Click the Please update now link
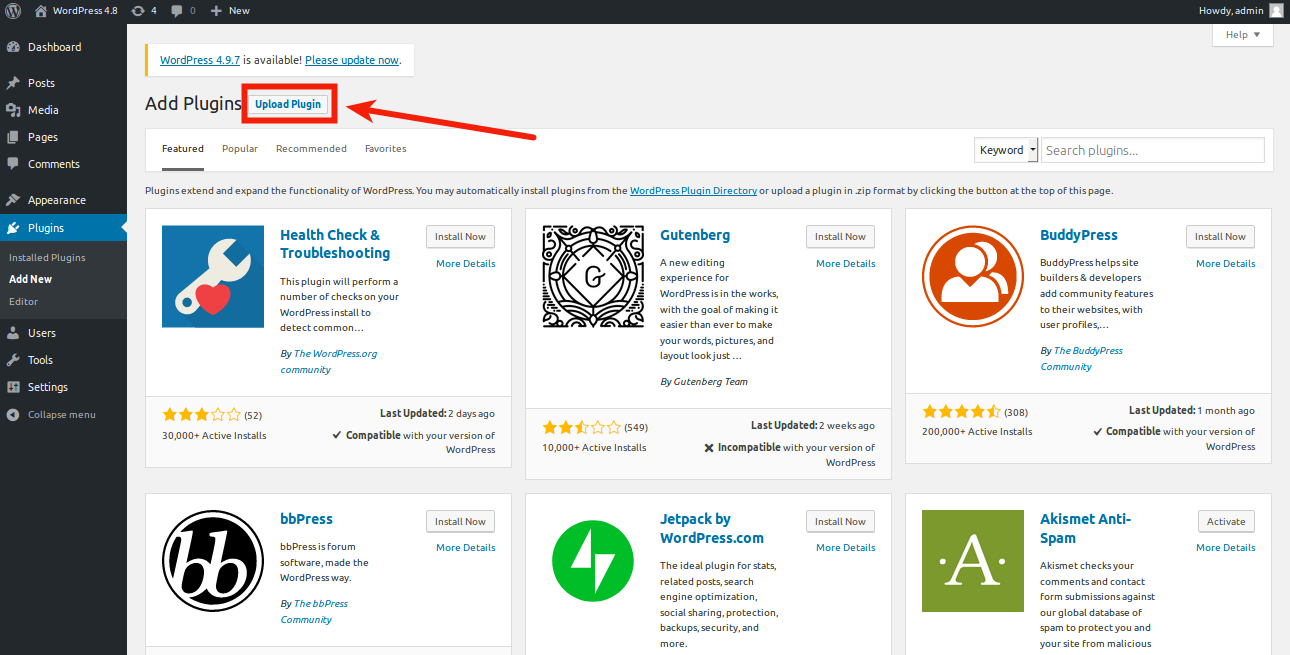 pyautogui.click(x=352, y=60)
